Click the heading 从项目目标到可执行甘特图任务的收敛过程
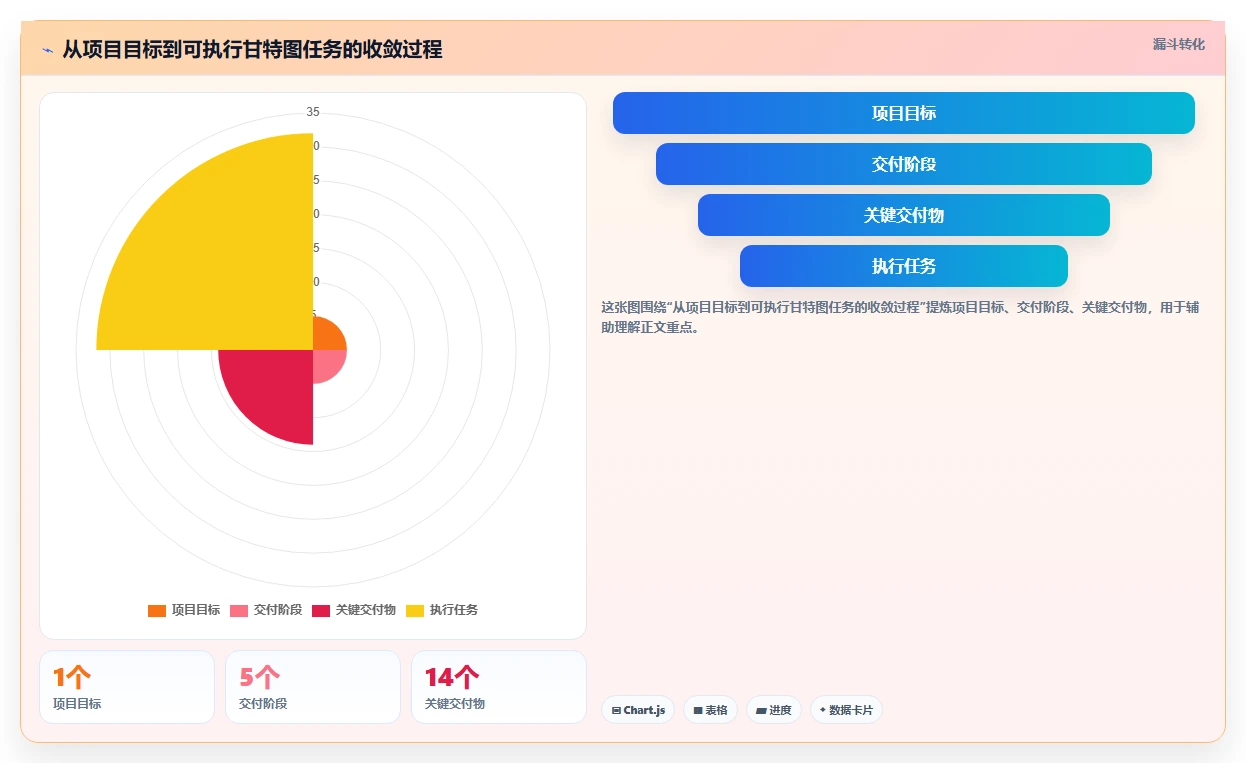The width and height of the screenshot is (1246, 763). pyautogui.click(x=252, y=49)
